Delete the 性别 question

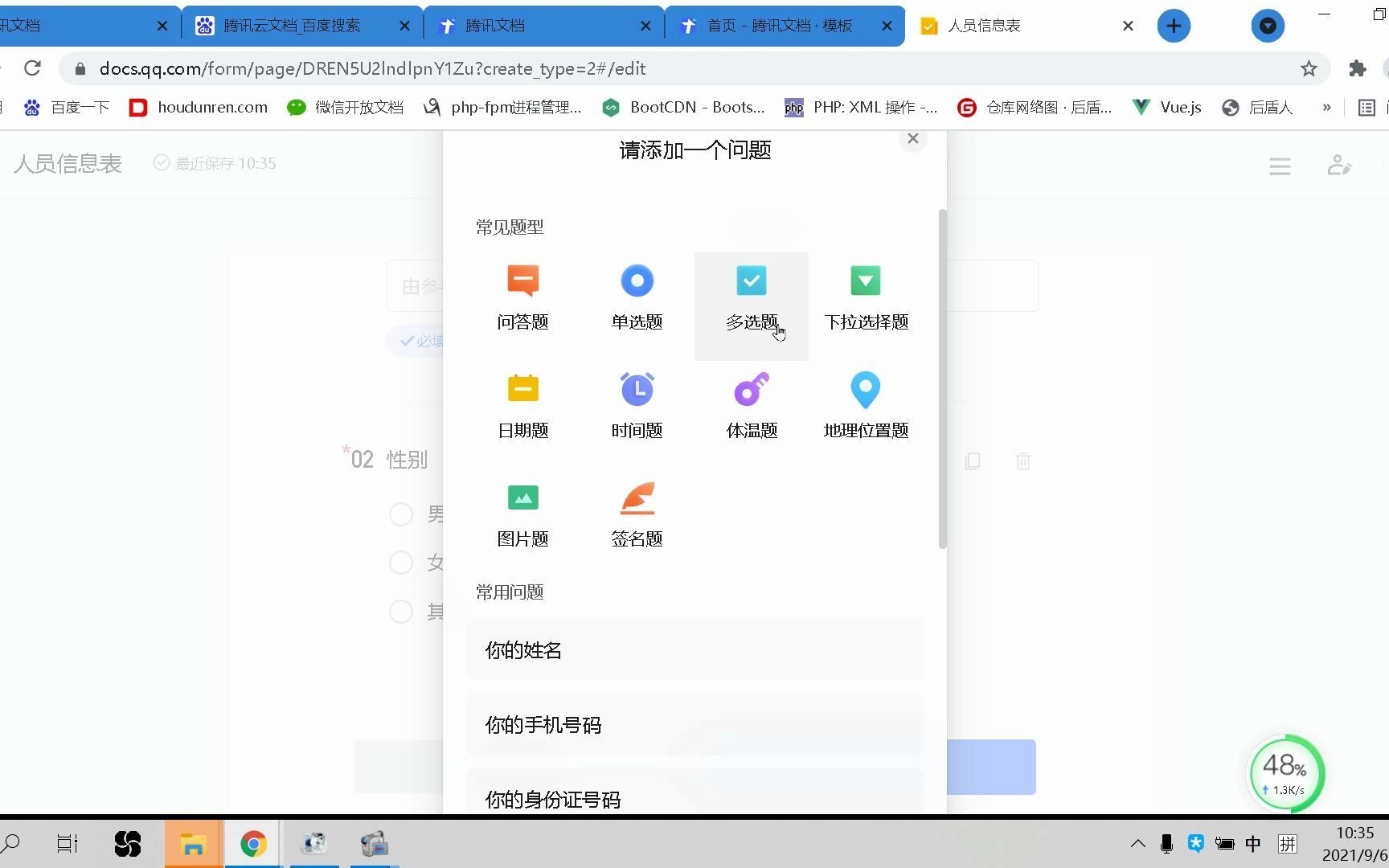pyautogui.click(x=1022, y=461)
